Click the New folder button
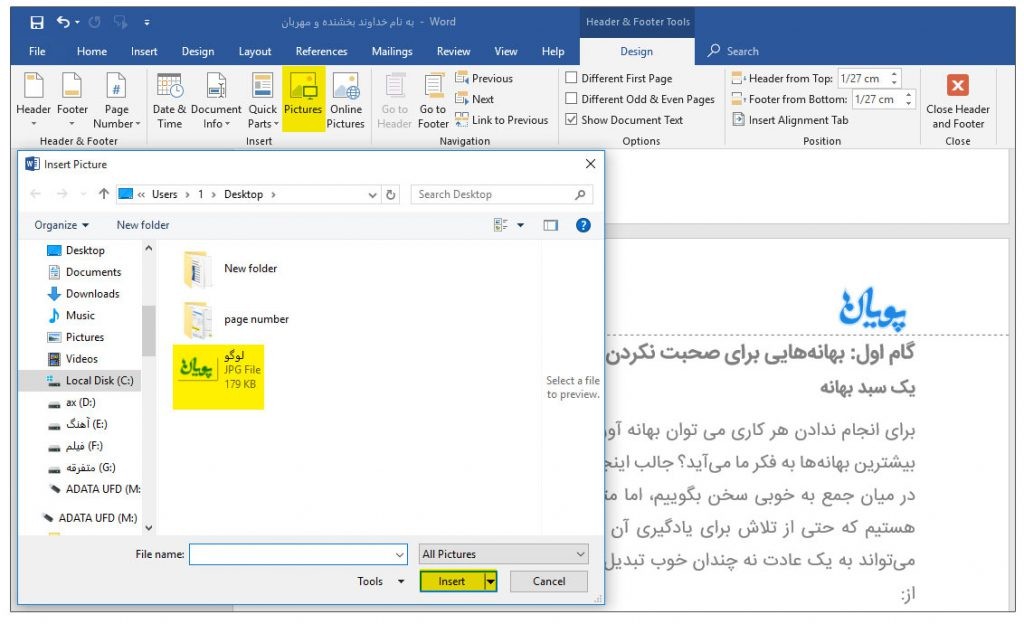Screen dimensions: 1024x624 click(x=143, y=225)
